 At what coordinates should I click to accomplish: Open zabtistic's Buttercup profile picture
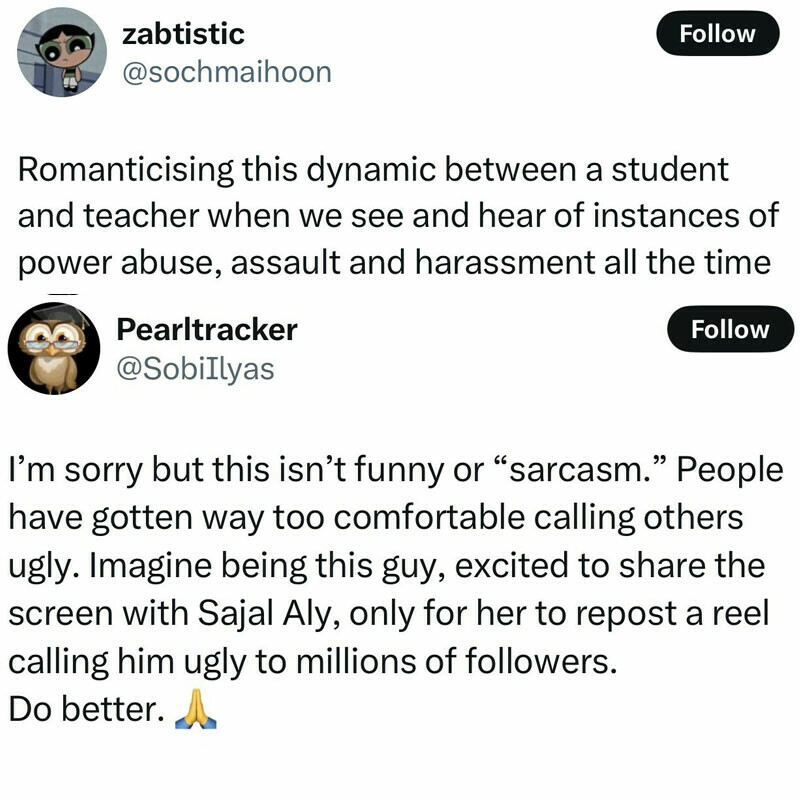coord(63,53)
